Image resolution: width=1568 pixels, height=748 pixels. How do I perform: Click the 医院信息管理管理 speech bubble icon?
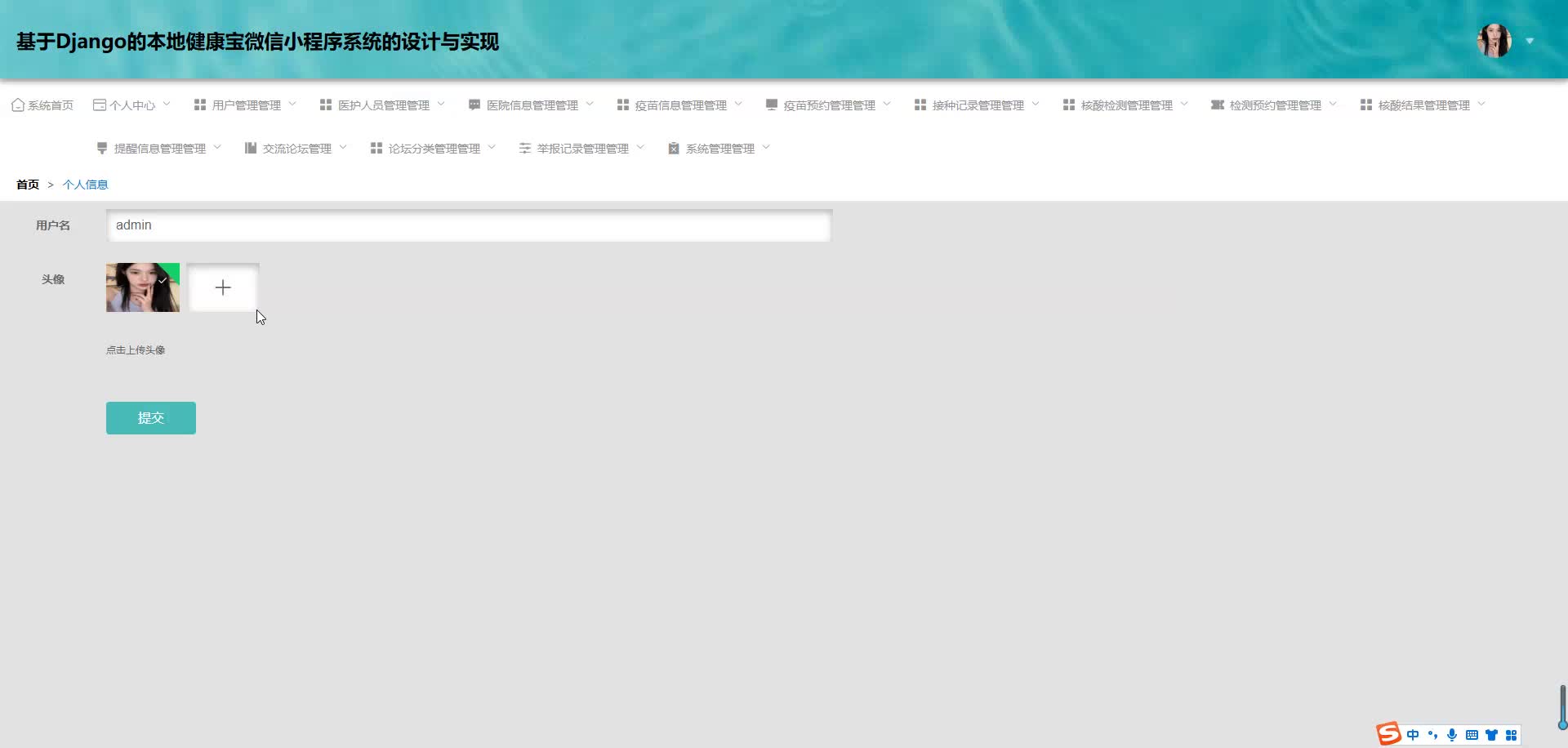(474, 105)
